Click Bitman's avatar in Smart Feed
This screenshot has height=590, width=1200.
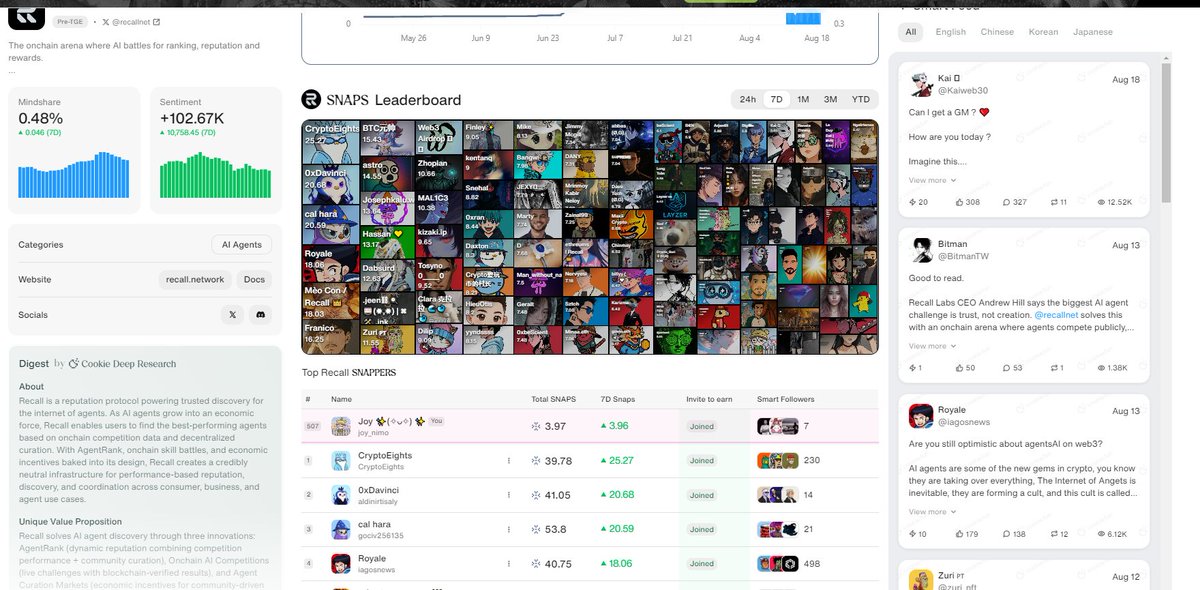point(920,249)
